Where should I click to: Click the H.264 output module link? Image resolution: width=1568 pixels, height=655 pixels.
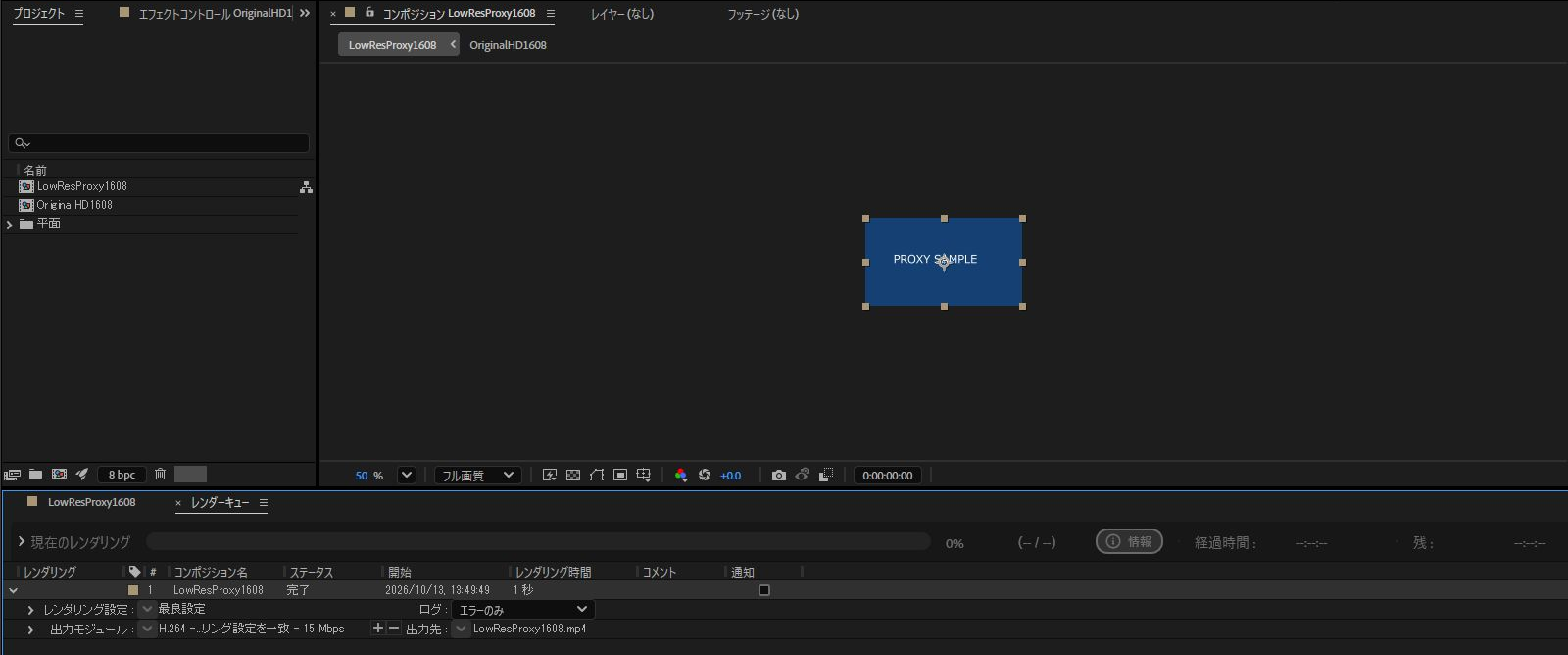point(251,629)
